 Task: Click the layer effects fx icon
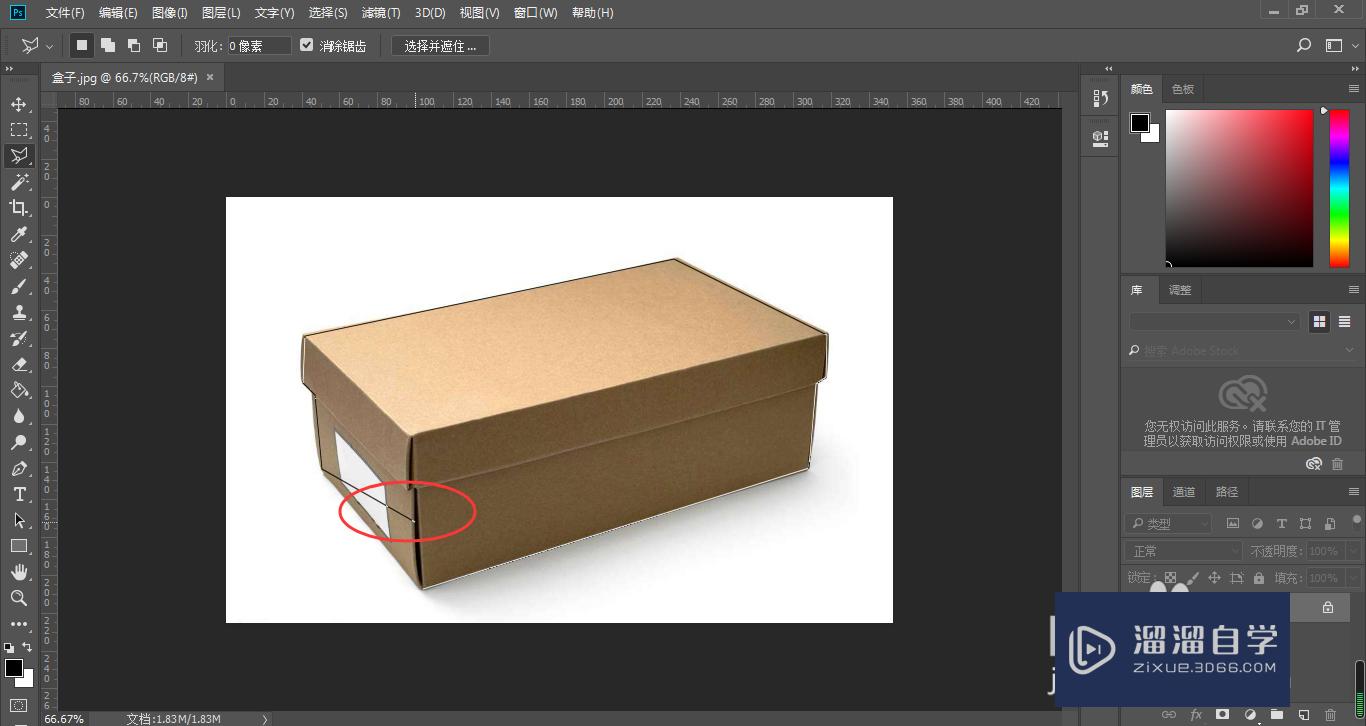(x=1195, y=715)
